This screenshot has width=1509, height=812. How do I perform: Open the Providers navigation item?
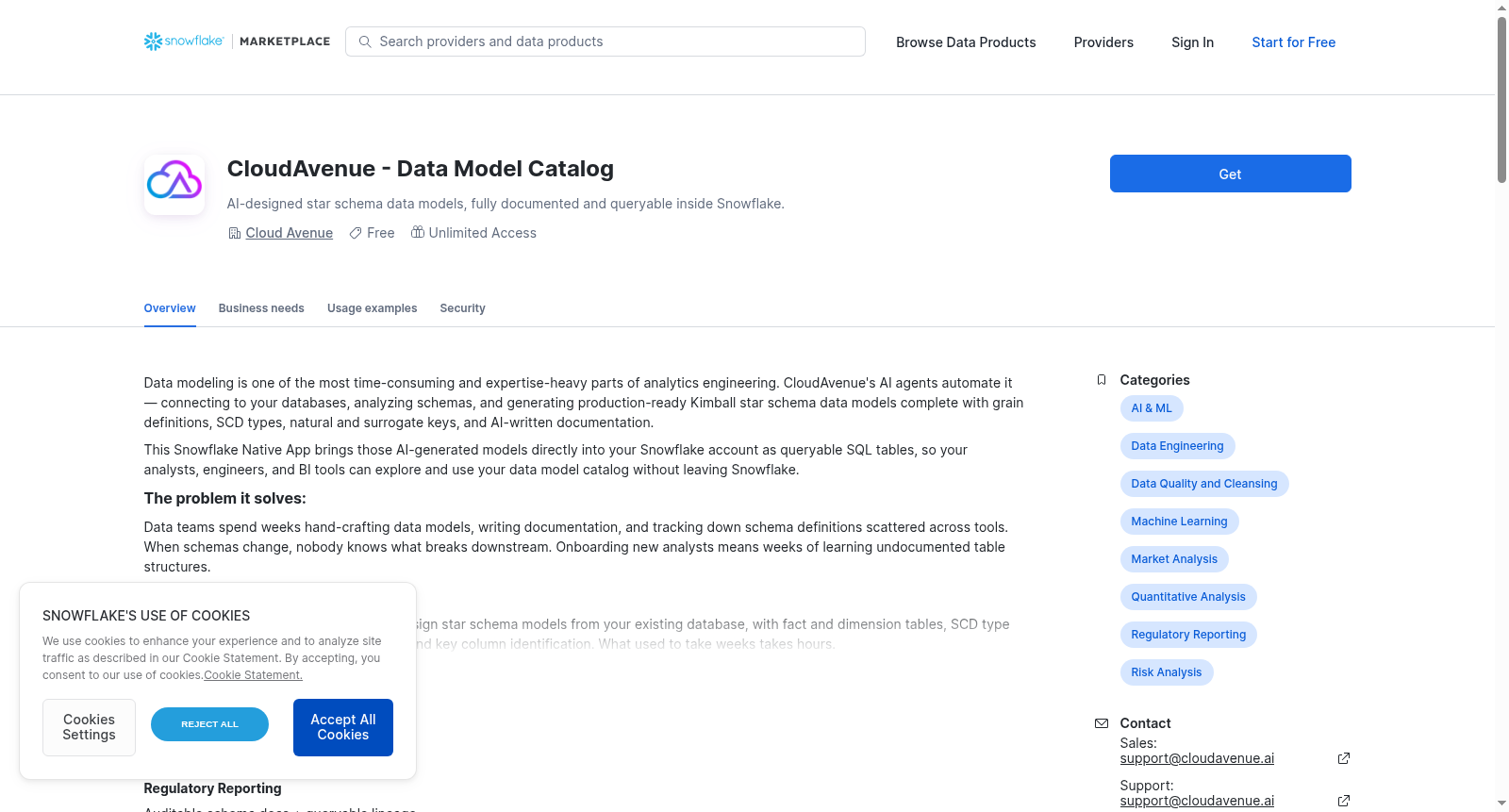coord(1103,42)
